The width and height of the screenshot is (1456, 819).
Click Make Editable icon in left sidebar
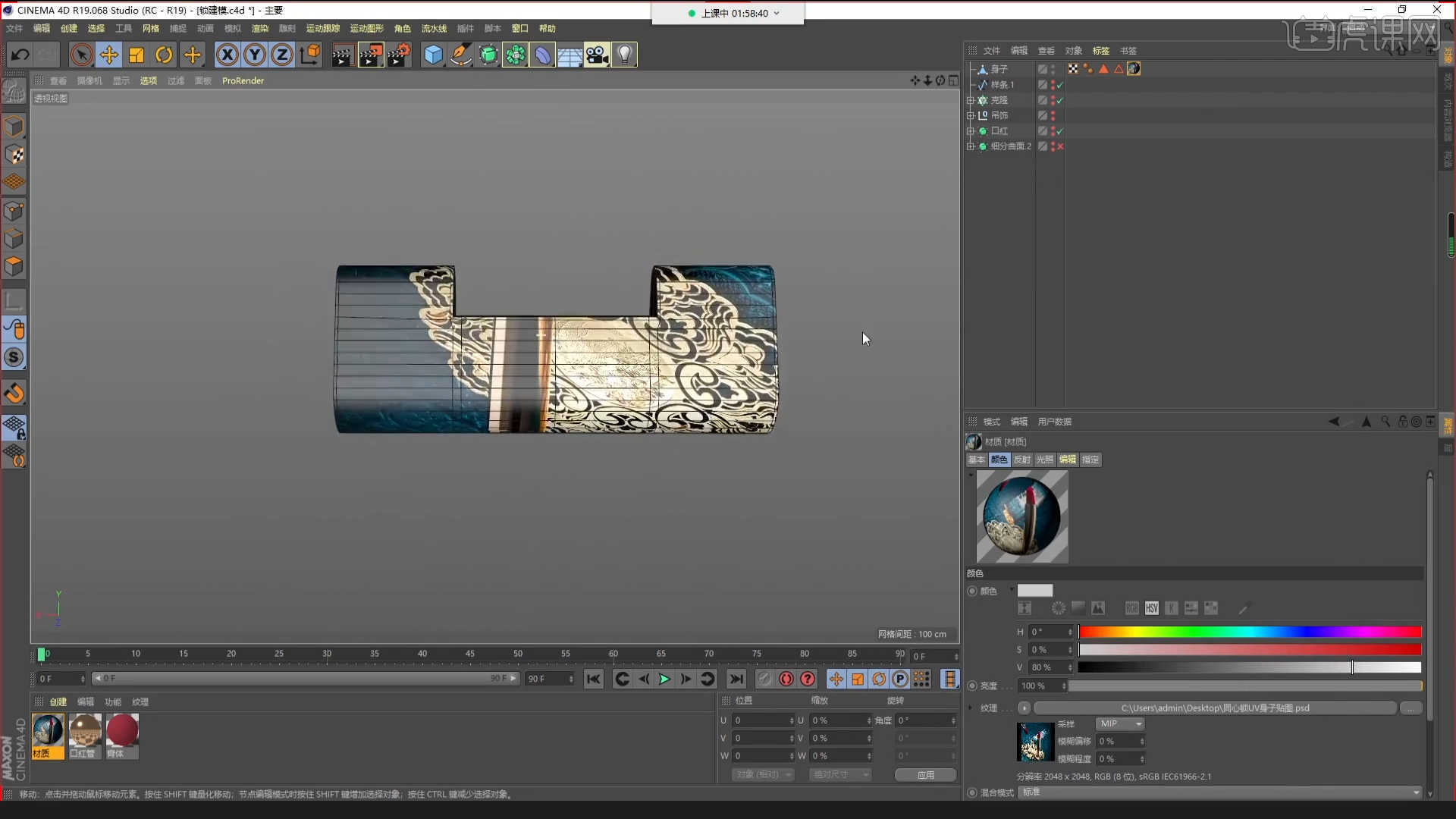click(14, 91)
